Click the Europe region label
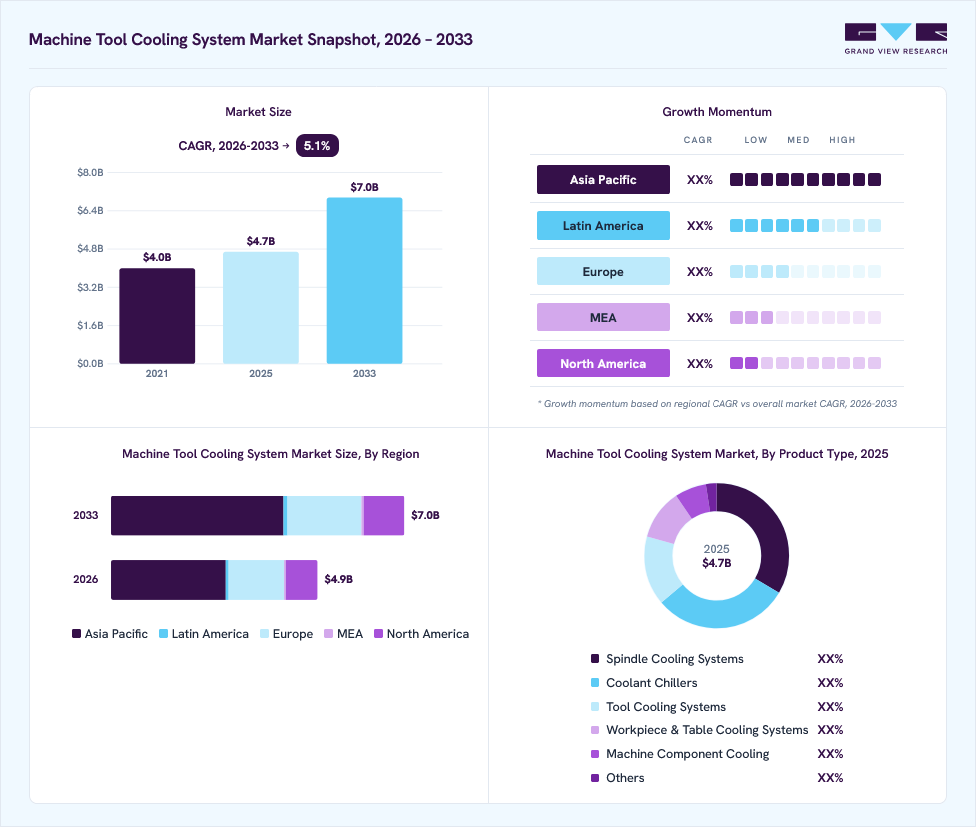Screen dimensions: 976x828 point(603,271)
